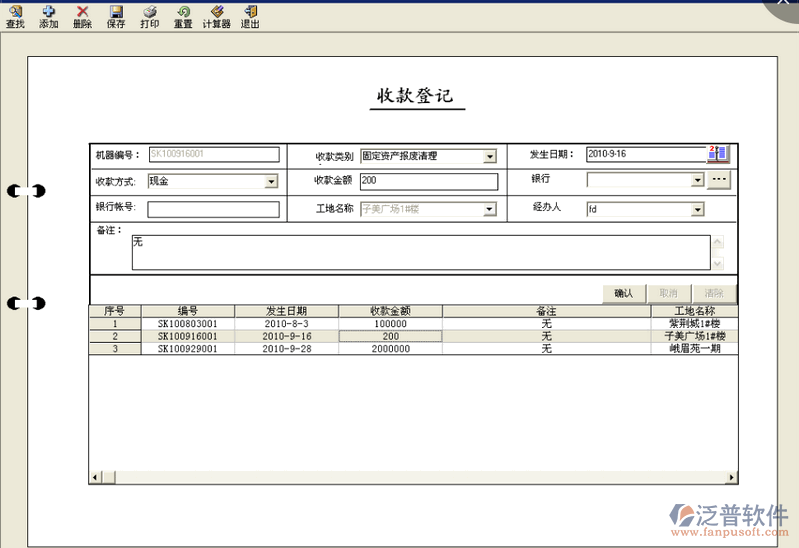Open the calendar picker beside 发生日期
Screen dimensions: 799x548
(718, 154)
